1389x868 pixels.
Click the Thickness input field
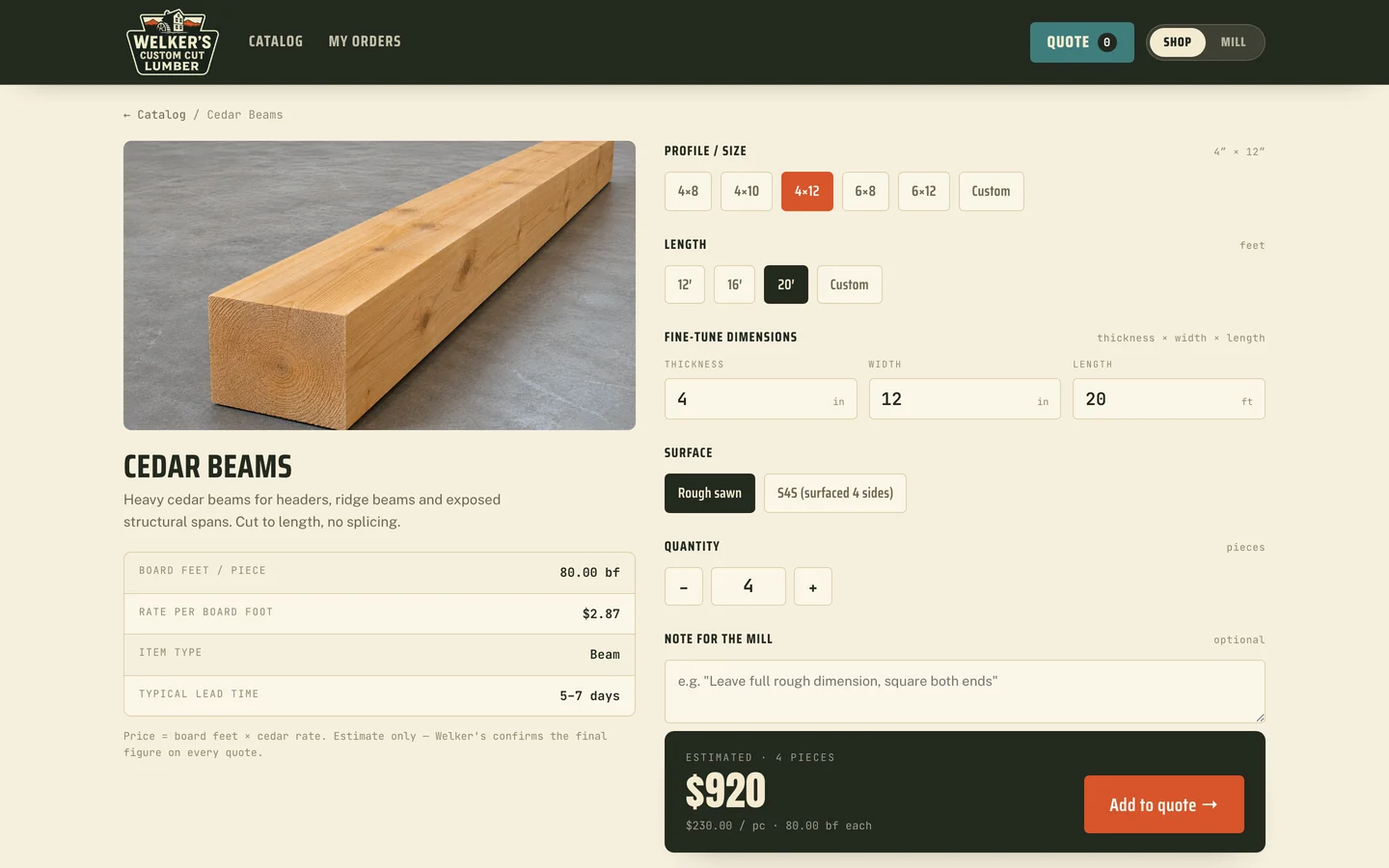click(x=761, y=399)
